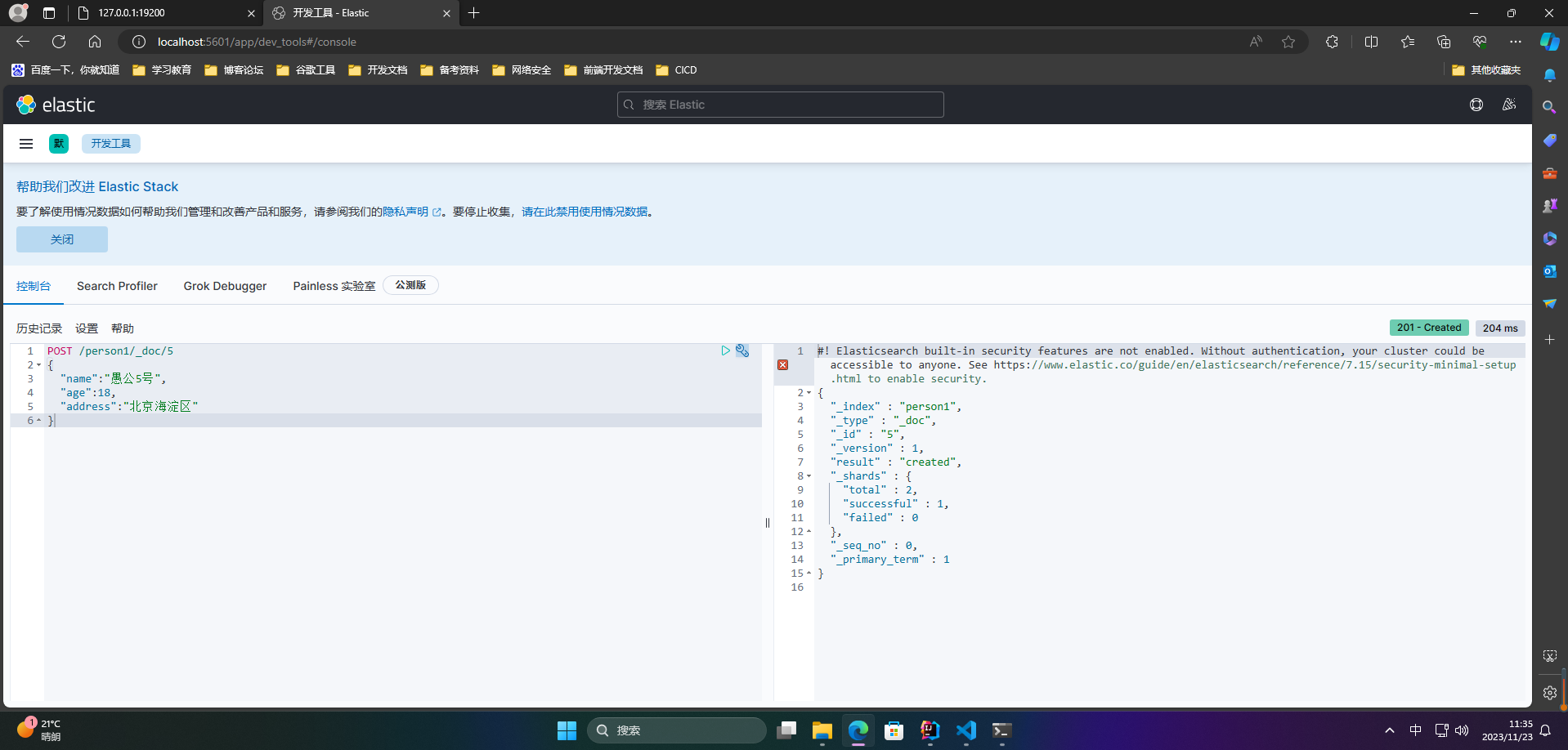Click the red warning marker in response gutter

782,364
